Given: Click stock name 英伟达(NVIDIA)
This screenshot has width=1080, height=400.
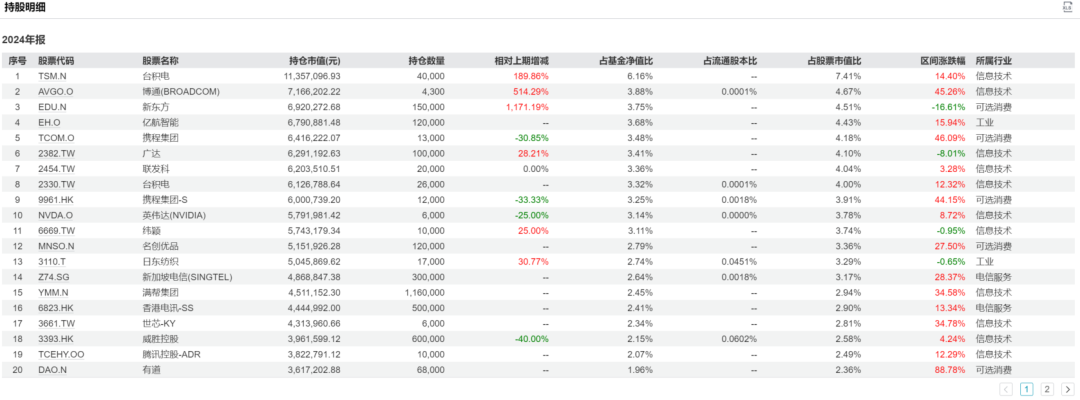Looking at the screenshot, I should (174, 215).
